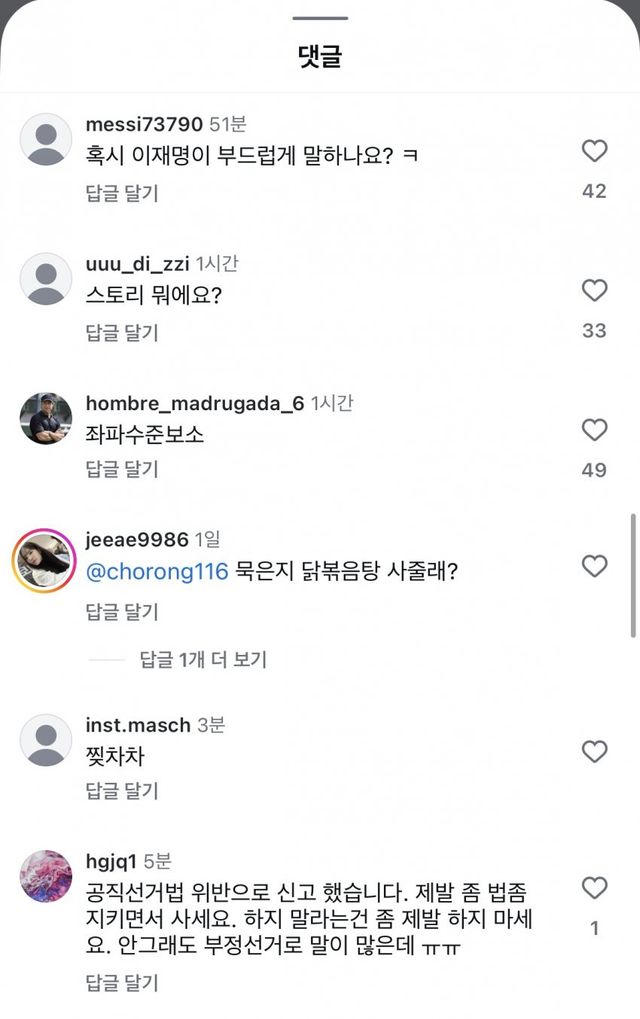The image size is (640, 1019).
Task: Open uuu_di_zzi's profile avatar
Action: (x=46, y=279)
